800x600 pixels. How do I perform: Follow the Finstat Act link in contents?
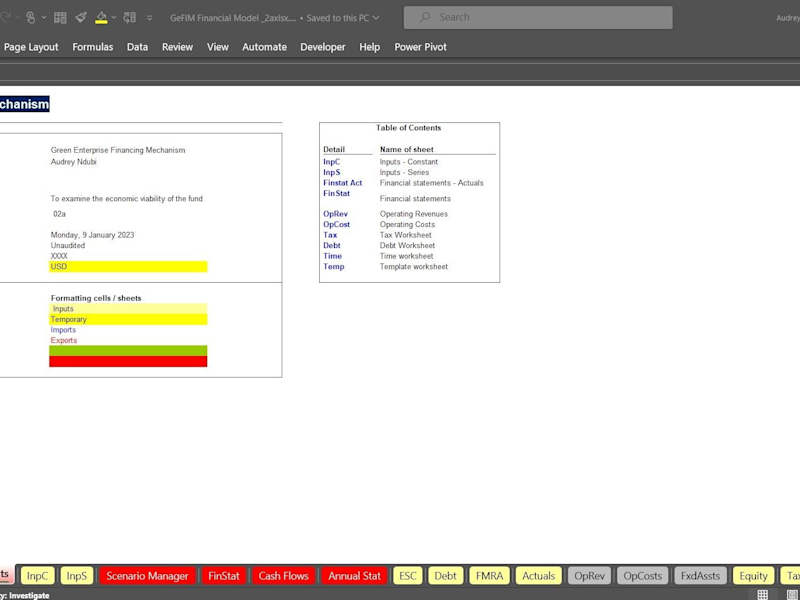(342, 183)
